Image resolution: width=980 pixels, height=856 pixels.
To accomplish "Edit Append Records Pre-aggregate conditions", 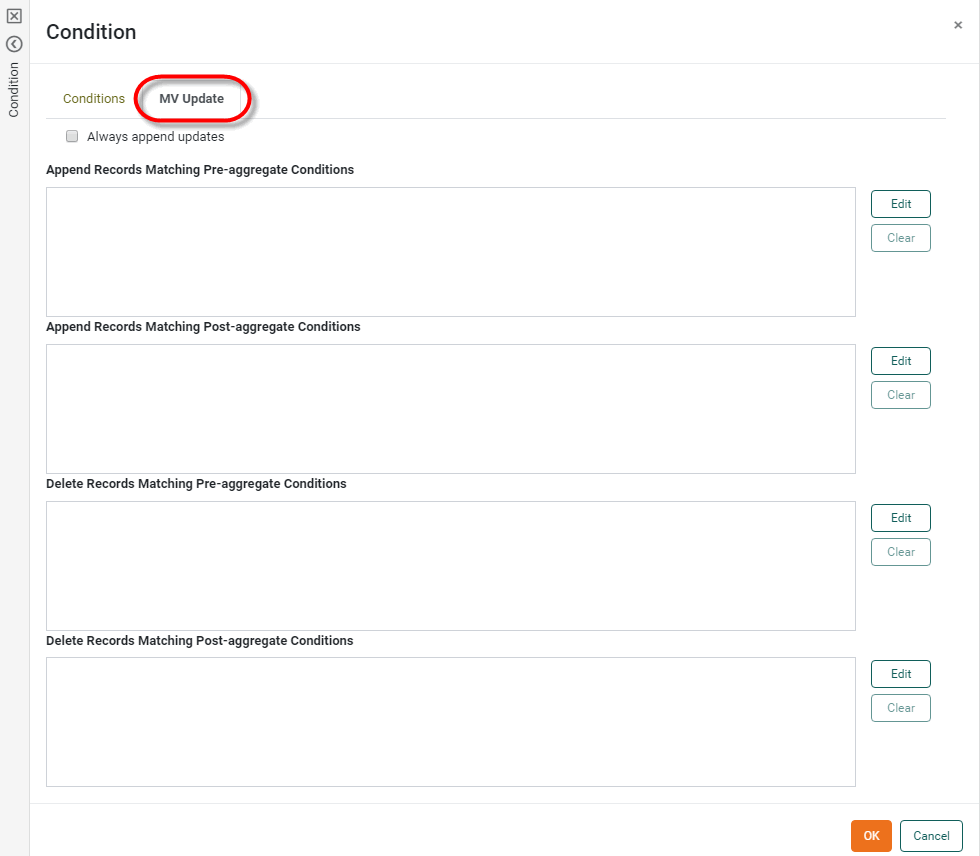I will click(x=900, y=204).
